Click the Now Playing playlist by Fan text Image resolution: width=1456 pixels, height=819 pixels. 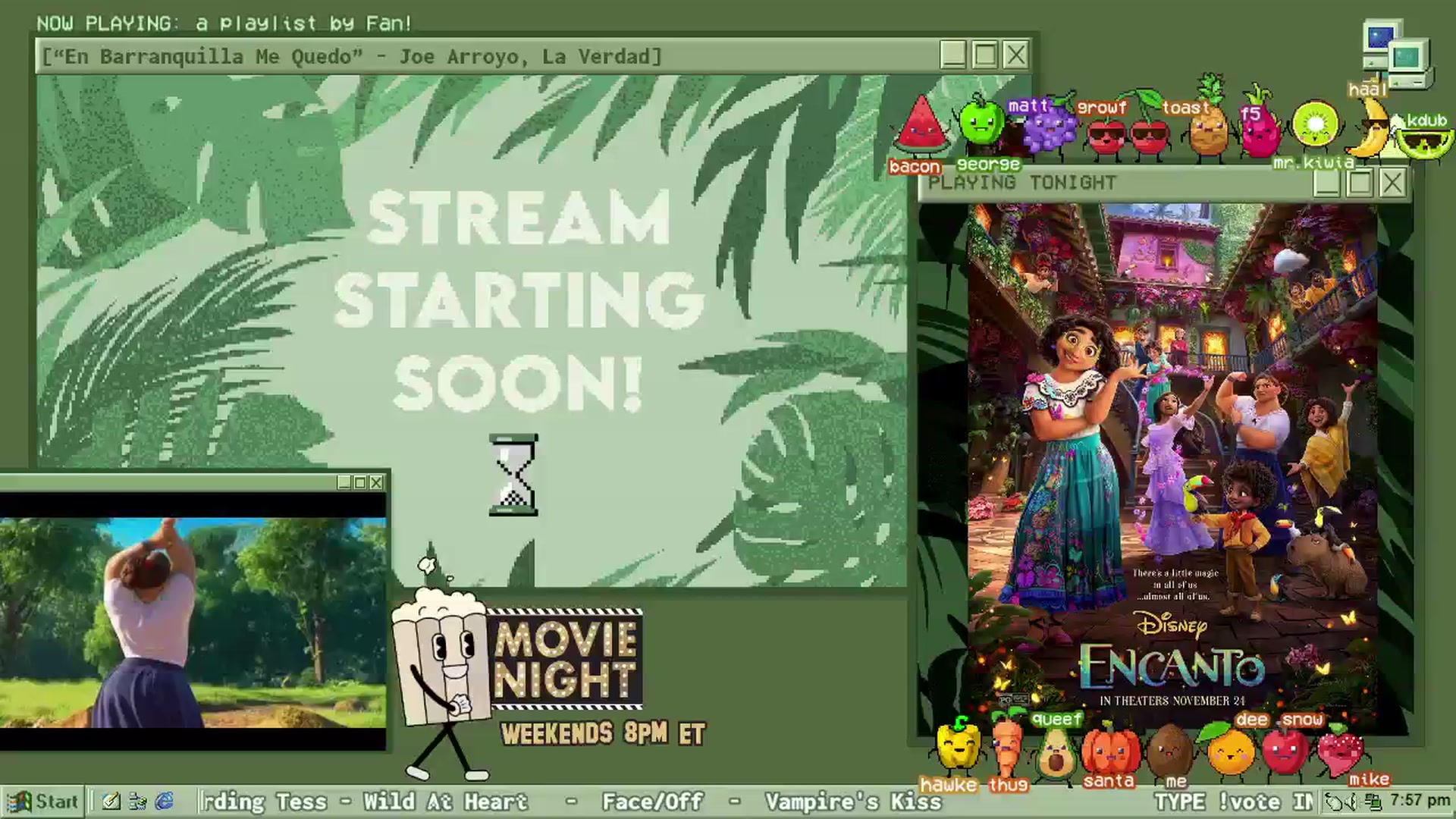(224, 24)
